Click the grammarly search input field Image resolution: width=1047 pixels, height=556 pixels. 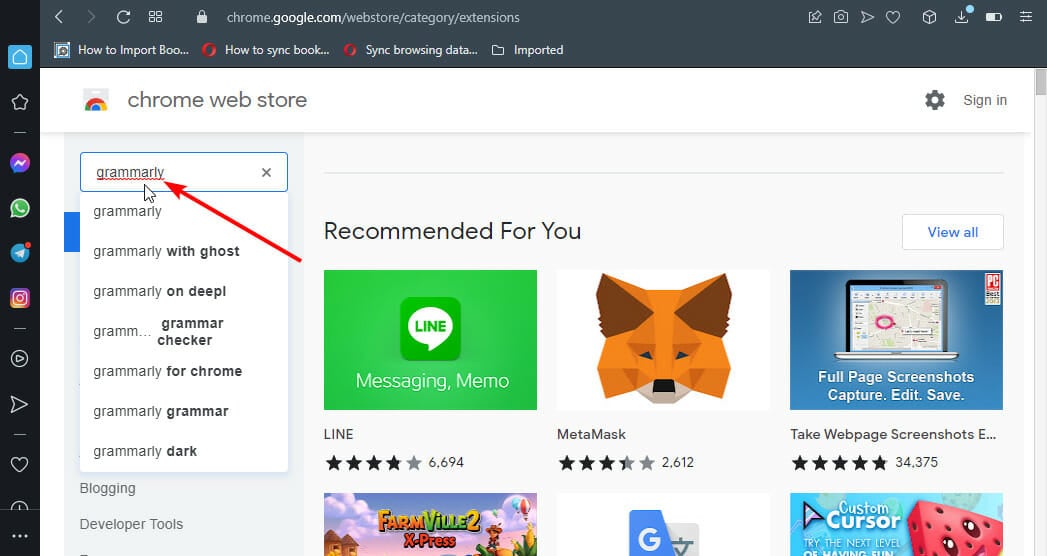coord(184,172)
